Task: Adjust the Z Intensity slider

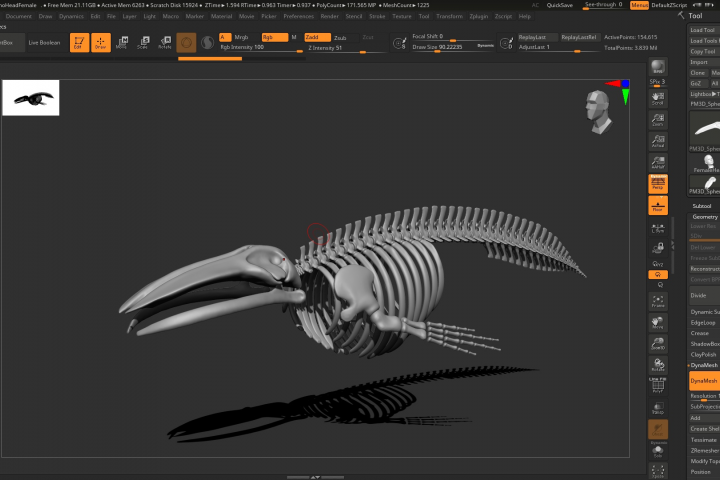Action: (x=348, y=48)
